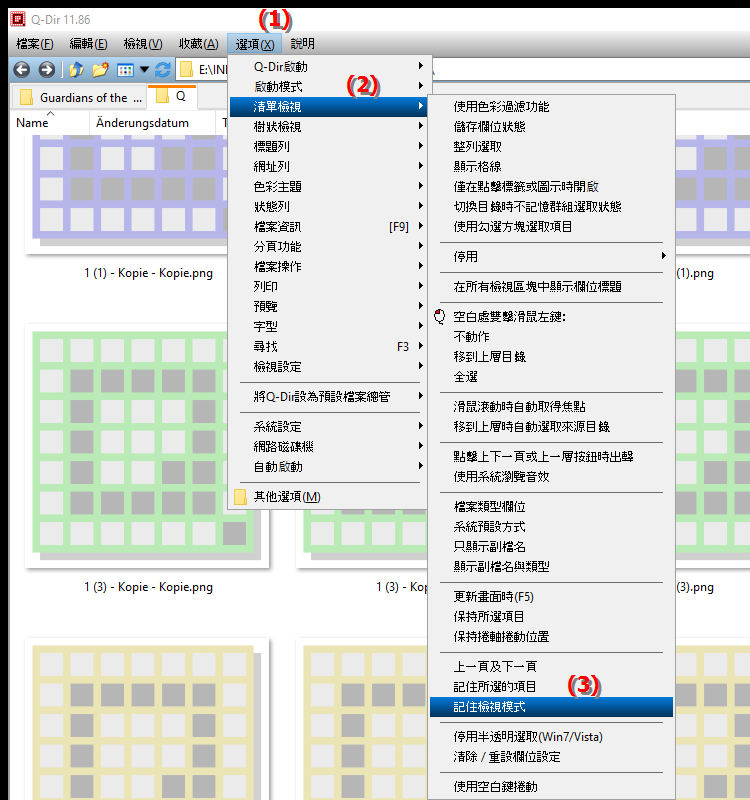The width and height of the screenshot is (750, 800).
Task: Open 將Q-Dir設為預設檔案總管 submenu
Action: coord(328,396)
